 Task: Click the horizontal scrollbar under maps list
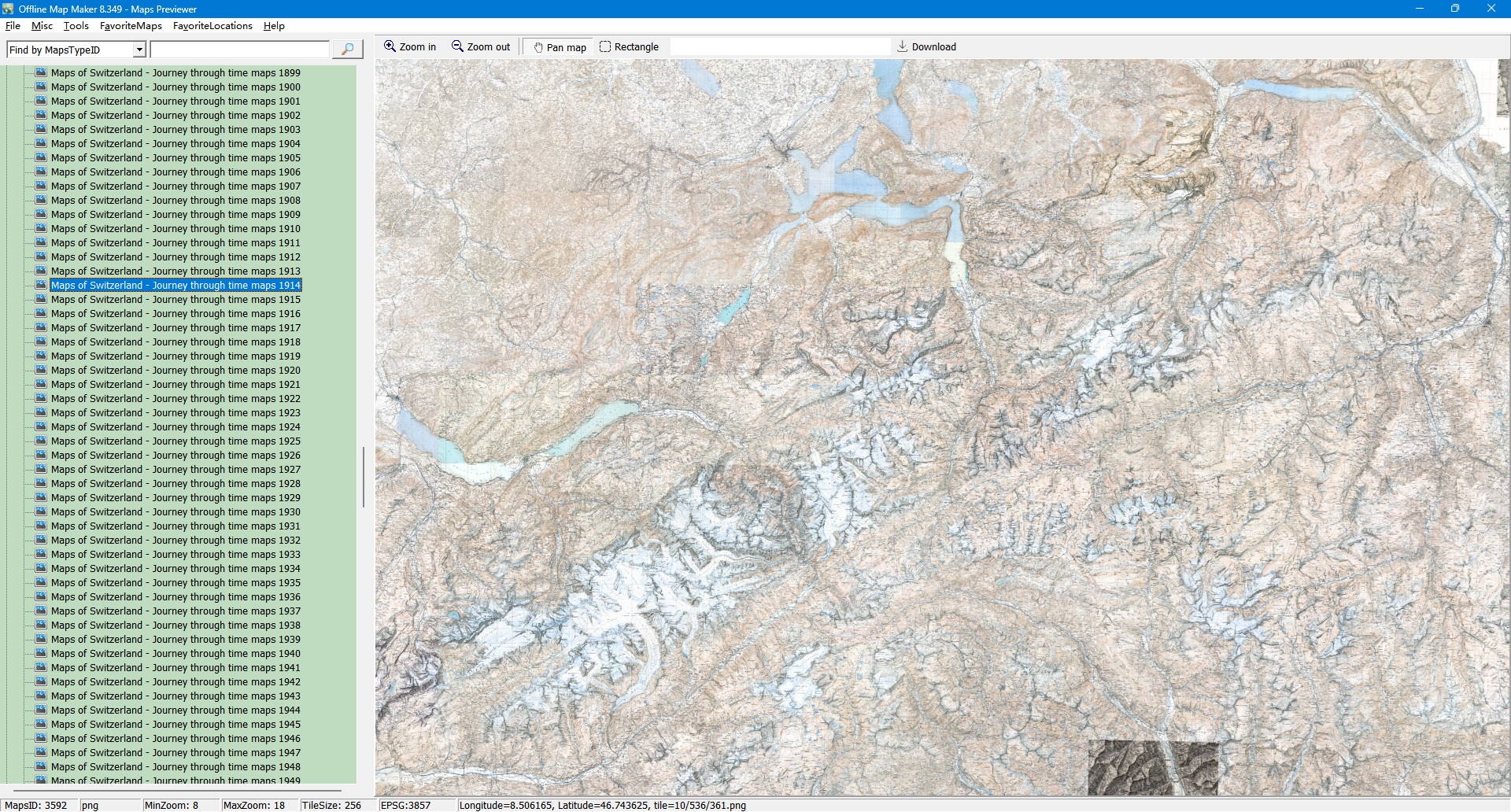[x=177, y=790]
